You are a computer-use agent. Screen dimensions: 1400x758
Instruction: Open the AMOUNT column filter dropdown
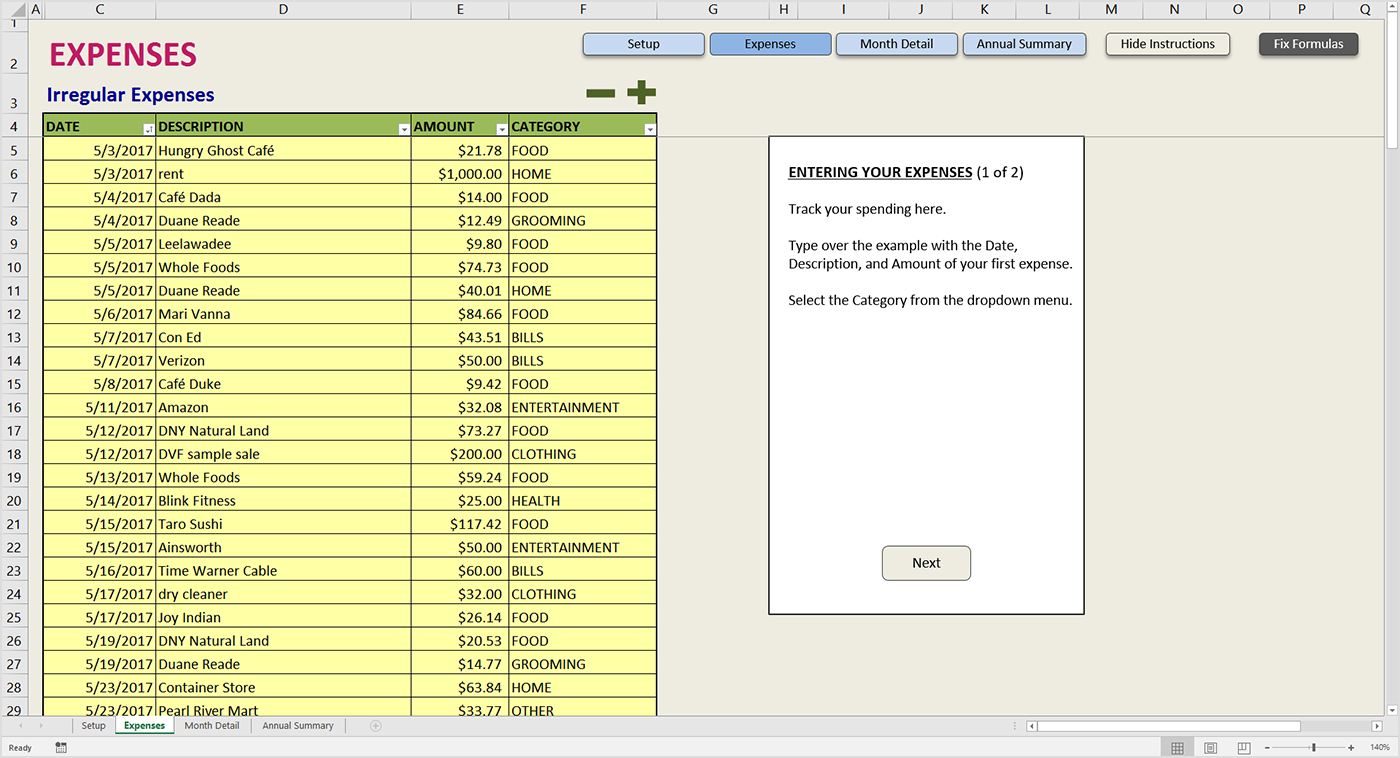(502, 129)
